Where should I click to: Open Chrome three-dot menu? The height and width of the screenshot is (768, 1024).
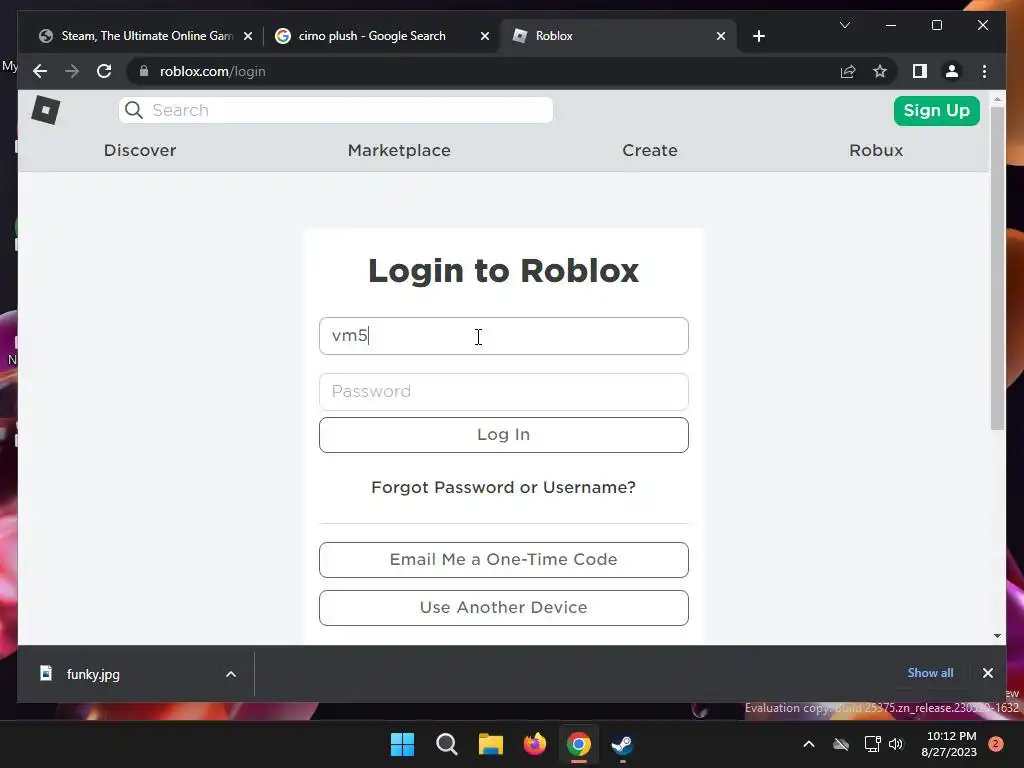[x=984, y=71]
